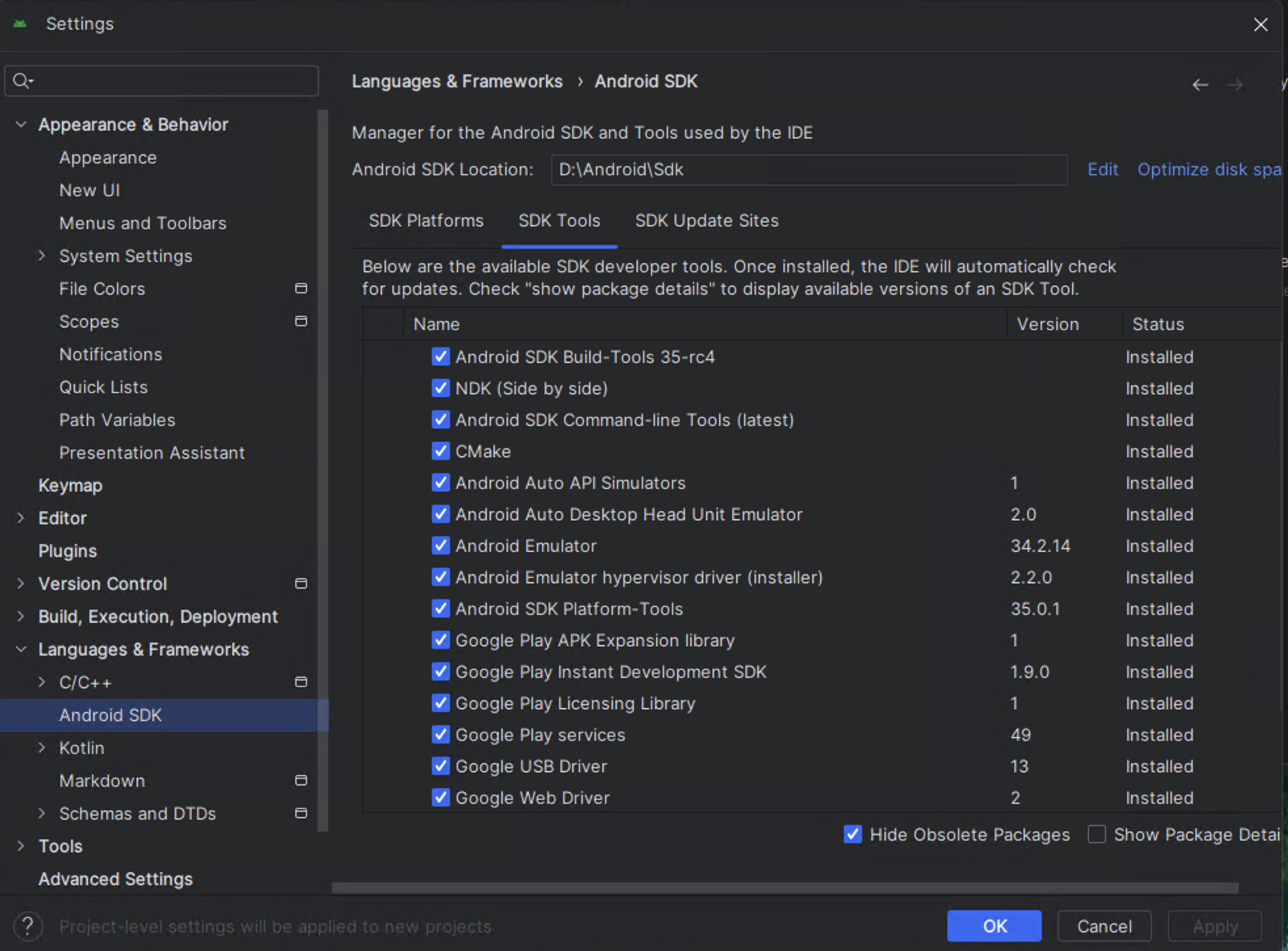Open the SDK Update Sites tab

(x=706, y=221)
